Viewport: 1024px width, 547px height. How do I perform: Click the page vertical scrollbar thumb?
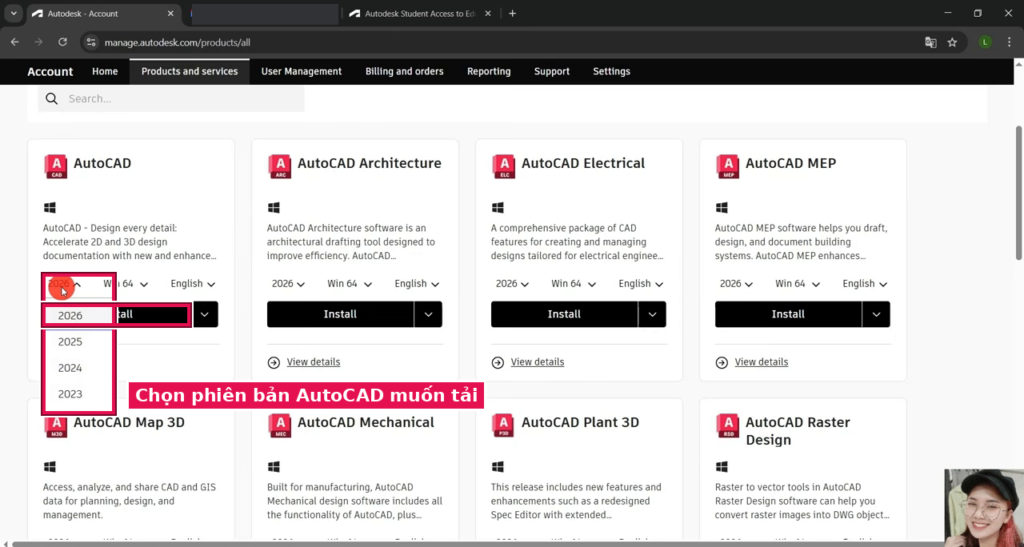(x=1019, y=193)
